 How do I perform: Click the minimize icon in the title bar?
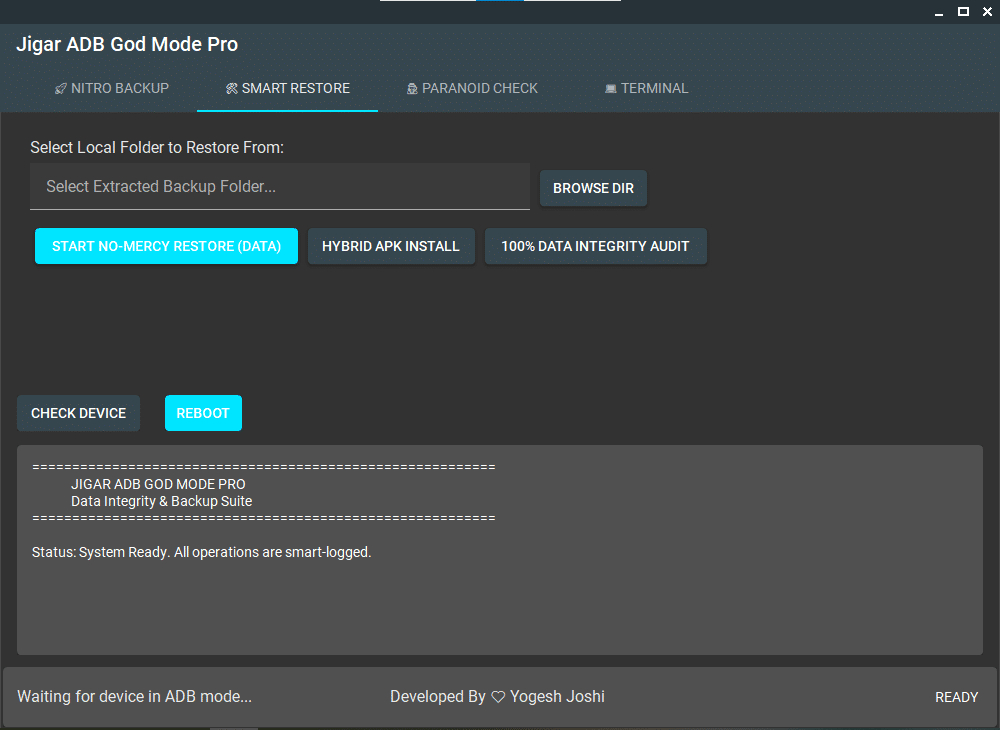938,11
